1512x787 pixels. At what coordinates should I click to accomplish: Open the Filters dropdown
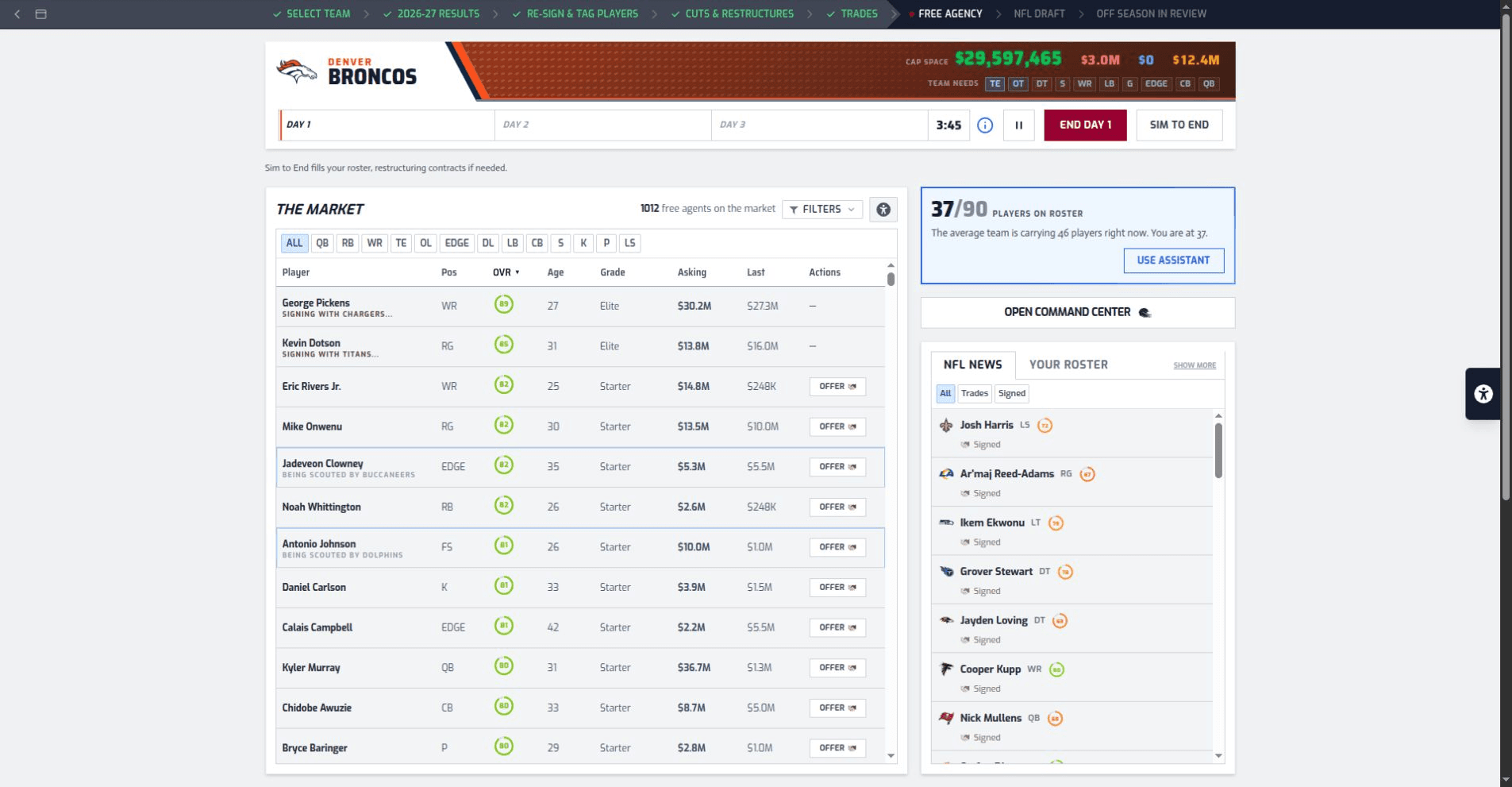[x=822, y=210]
